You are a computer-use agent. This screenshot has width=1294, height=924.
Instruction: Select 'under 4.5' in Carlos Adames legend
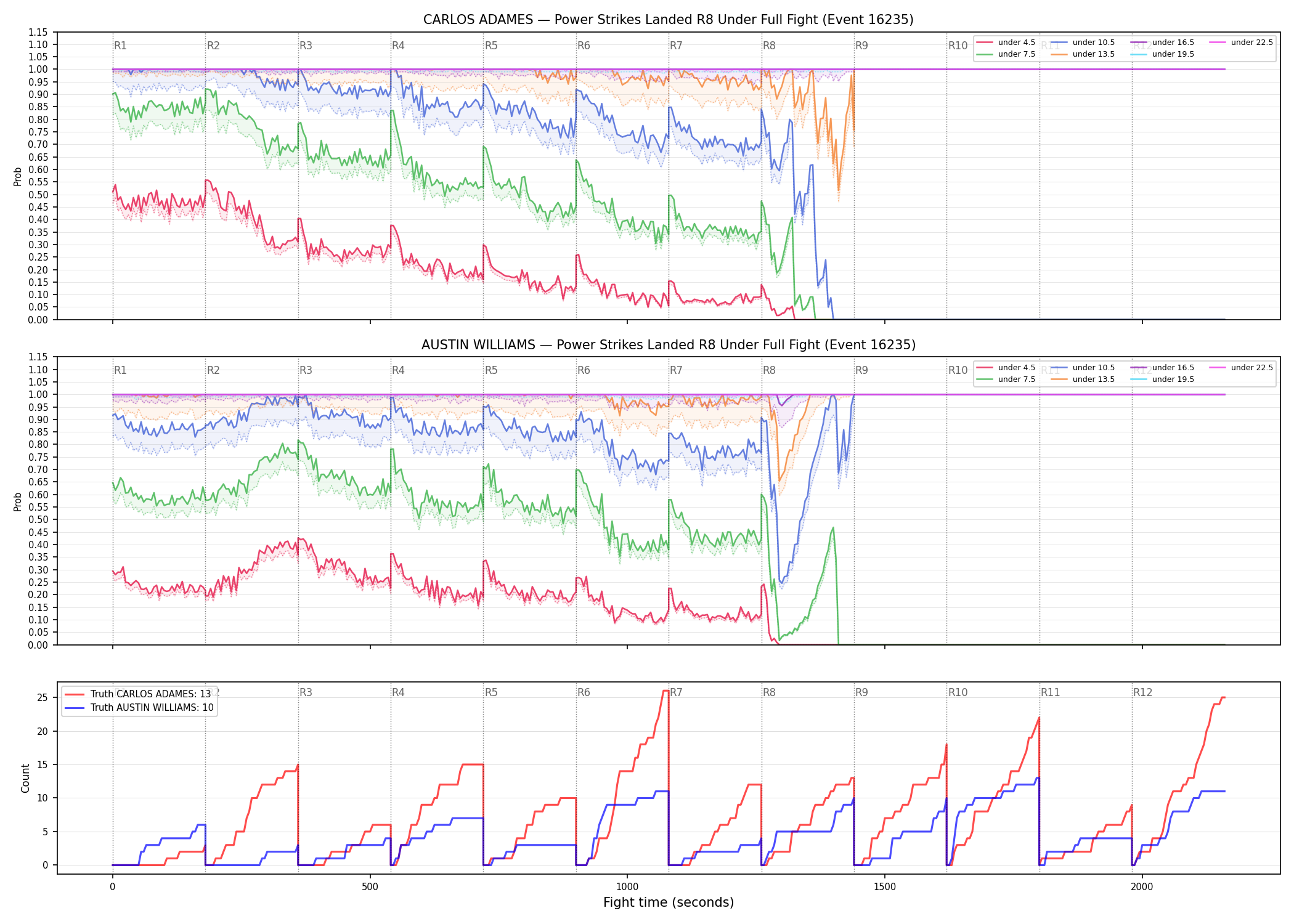[x=1016, y=43]
